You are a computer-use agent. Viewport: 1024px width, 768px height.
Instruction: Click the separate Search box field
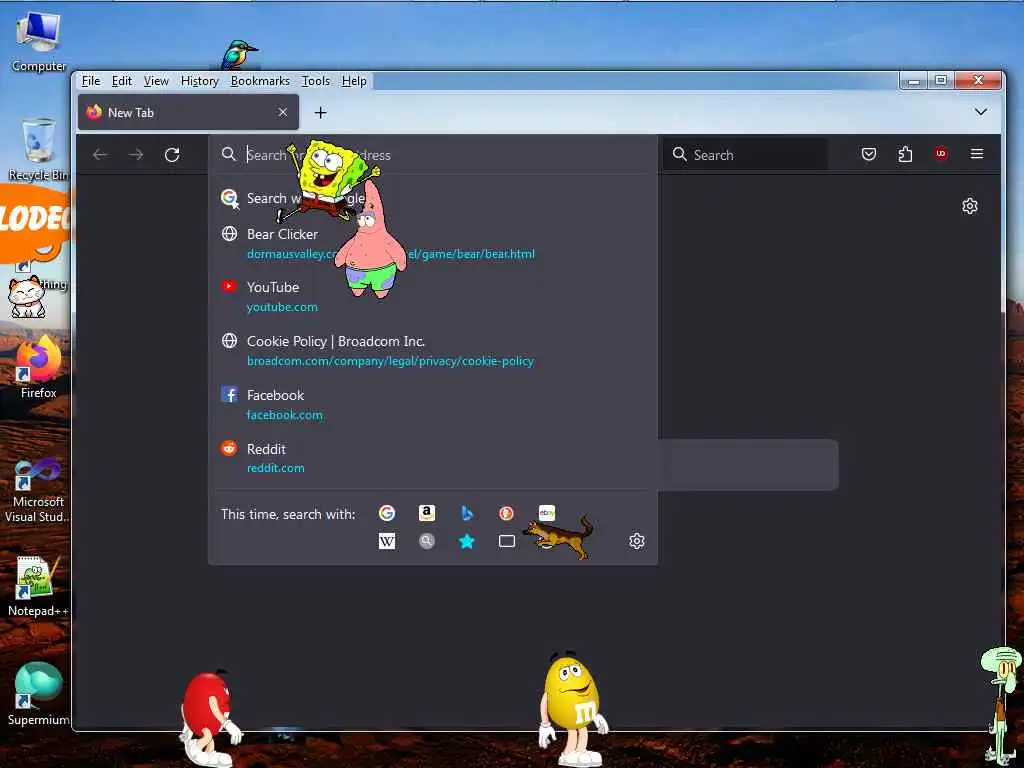click(744, 155)
